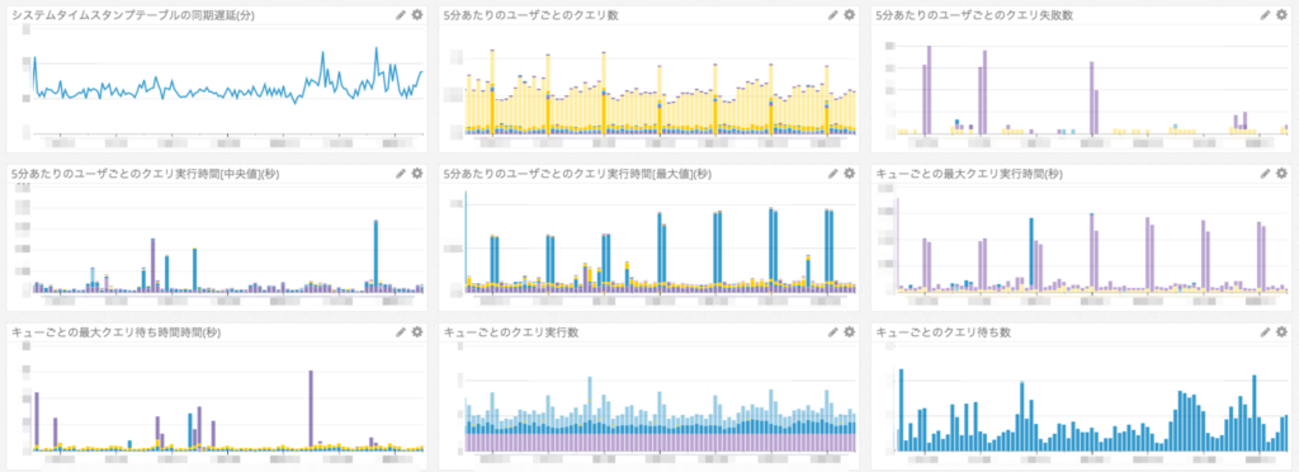The image size is (1299, 472).
Task: Edit the クエリ実行時間[最大値](秒) panel with pencil
Action: pos(833,173)
